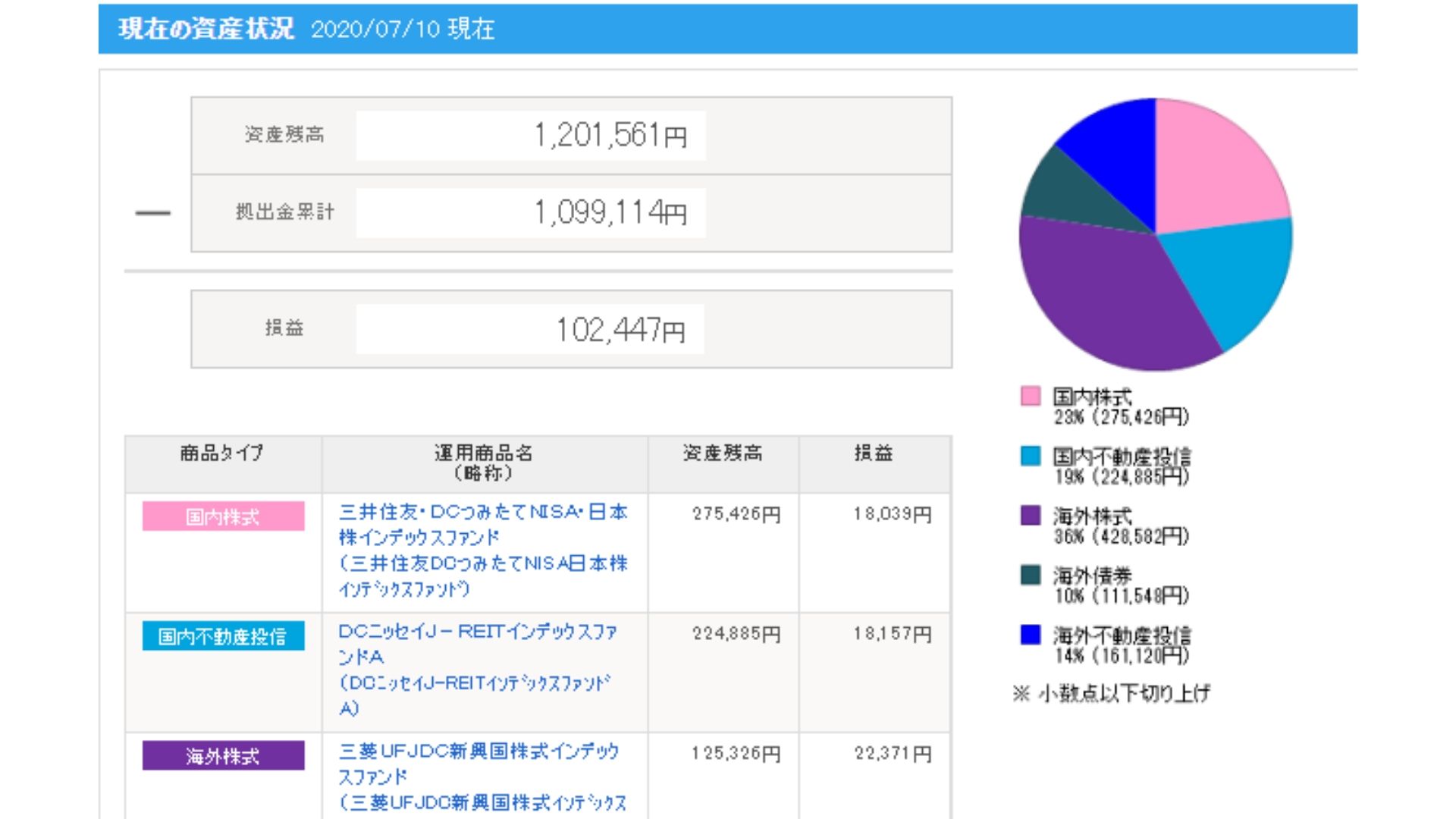The image size is (1456, 819).
Task: Click the light blue slice of the pie chart
Action: tap(1232, 277)
